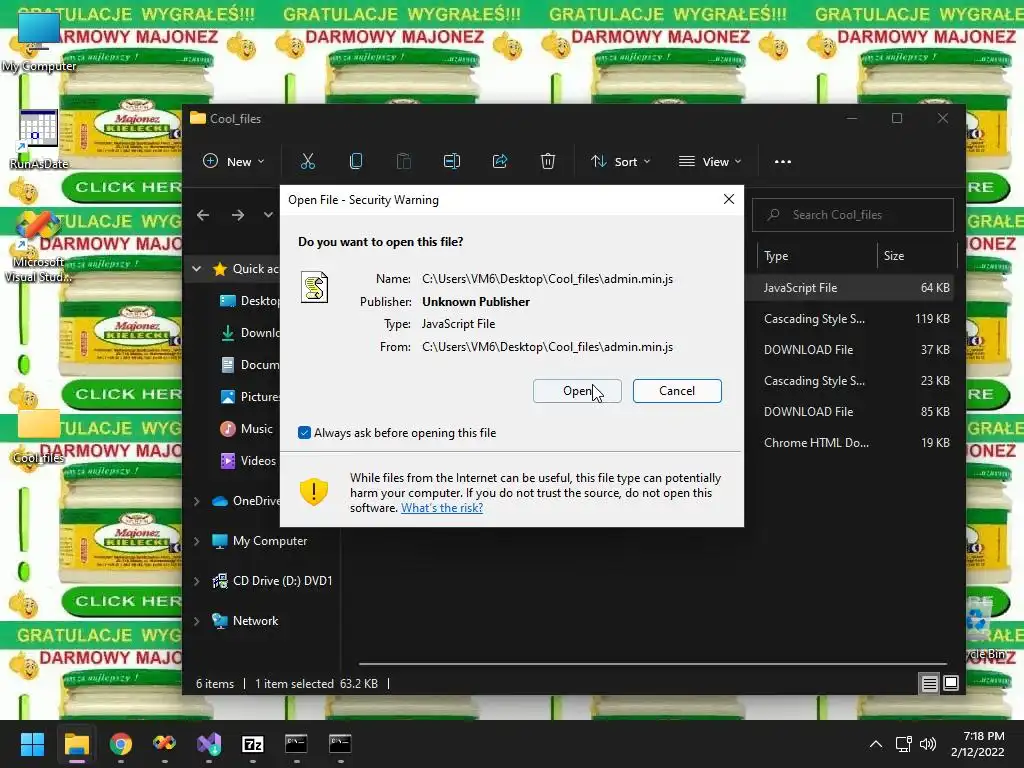Screen dimensions: 1024x768
Task: Open the RunAsDate desktop shortcut
Action: (x=39, y=139)
